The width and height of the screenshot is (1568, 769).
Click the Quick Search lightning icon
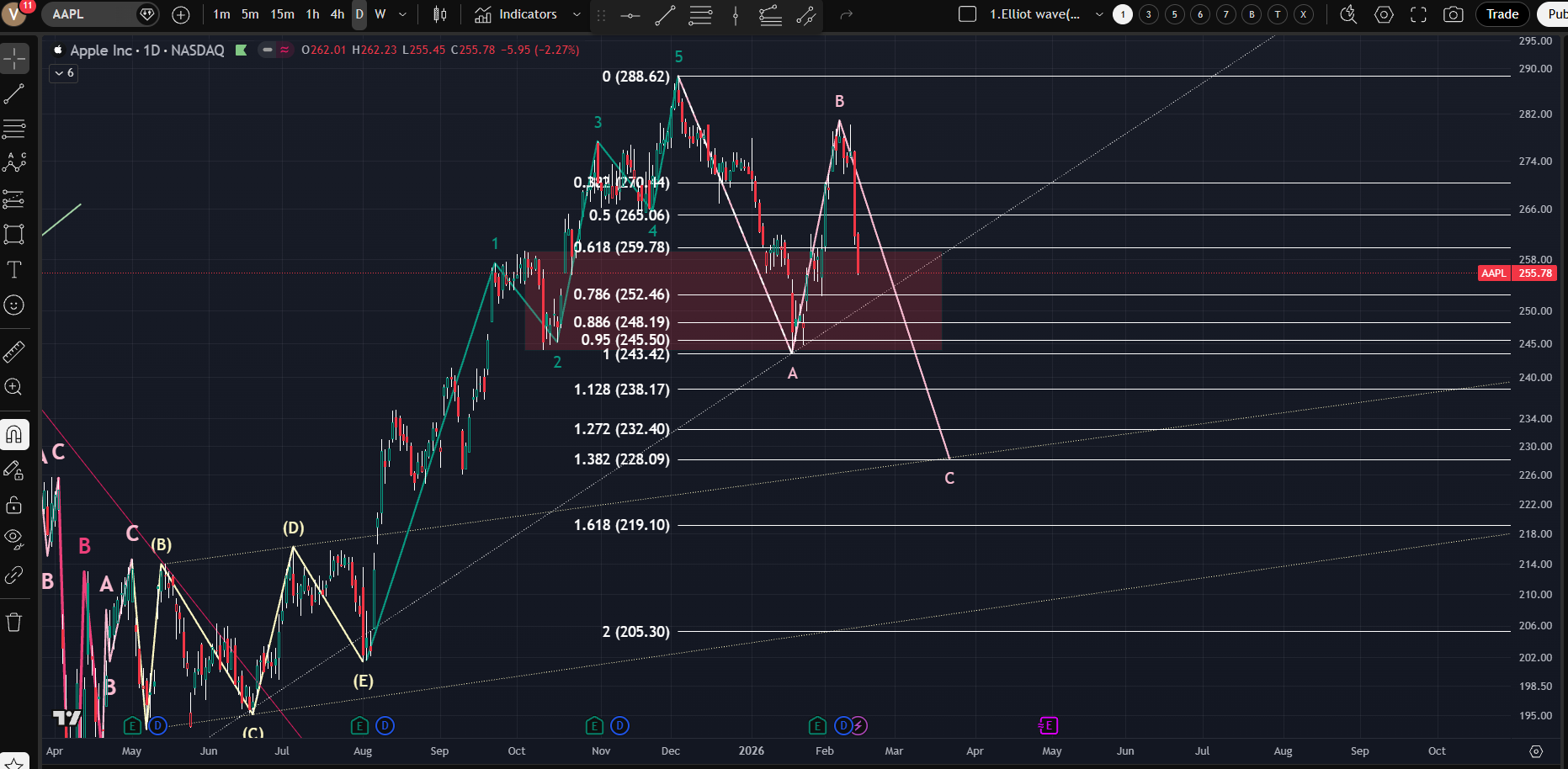coord(1348,14)
